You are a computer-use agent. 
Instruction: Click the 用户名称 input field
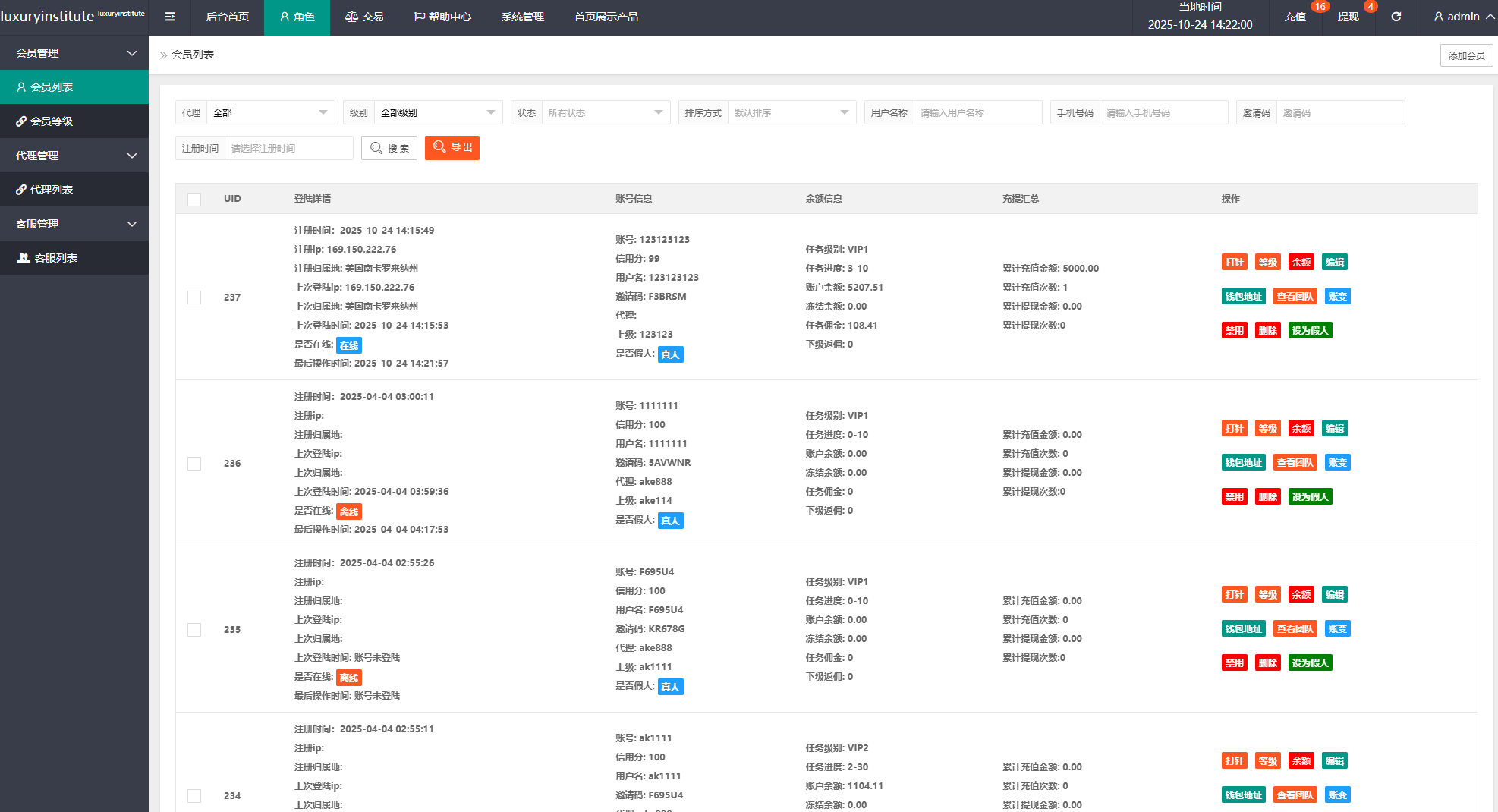977,112
